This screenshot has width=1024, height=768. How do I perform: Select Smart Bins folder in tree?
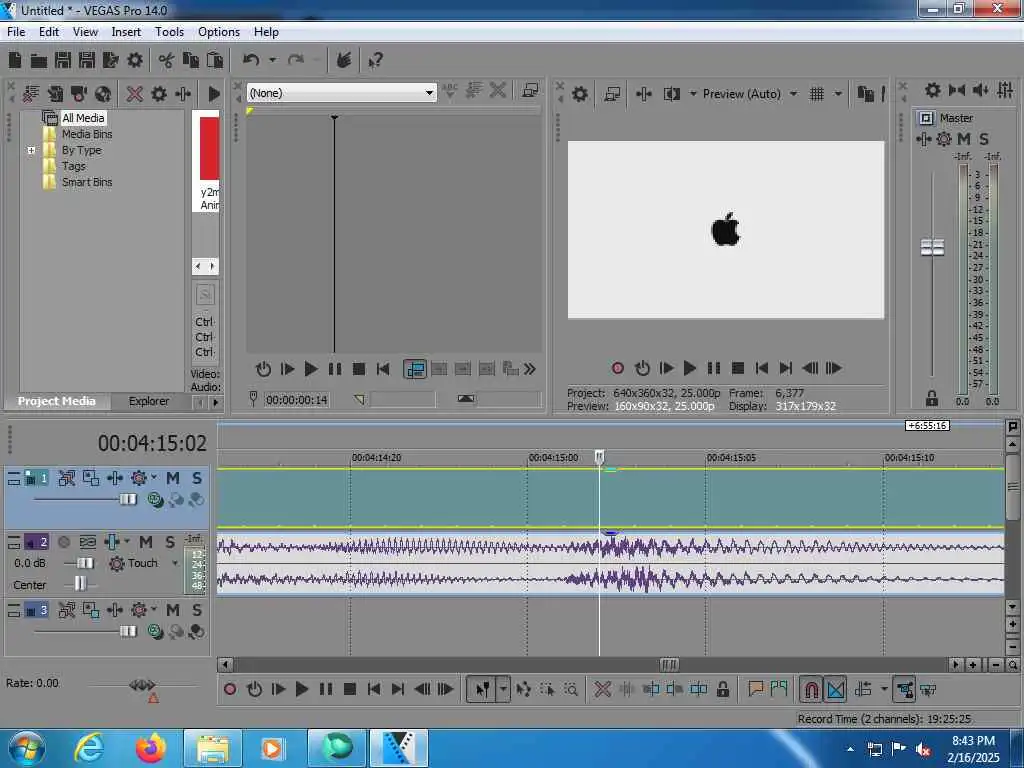87,182
